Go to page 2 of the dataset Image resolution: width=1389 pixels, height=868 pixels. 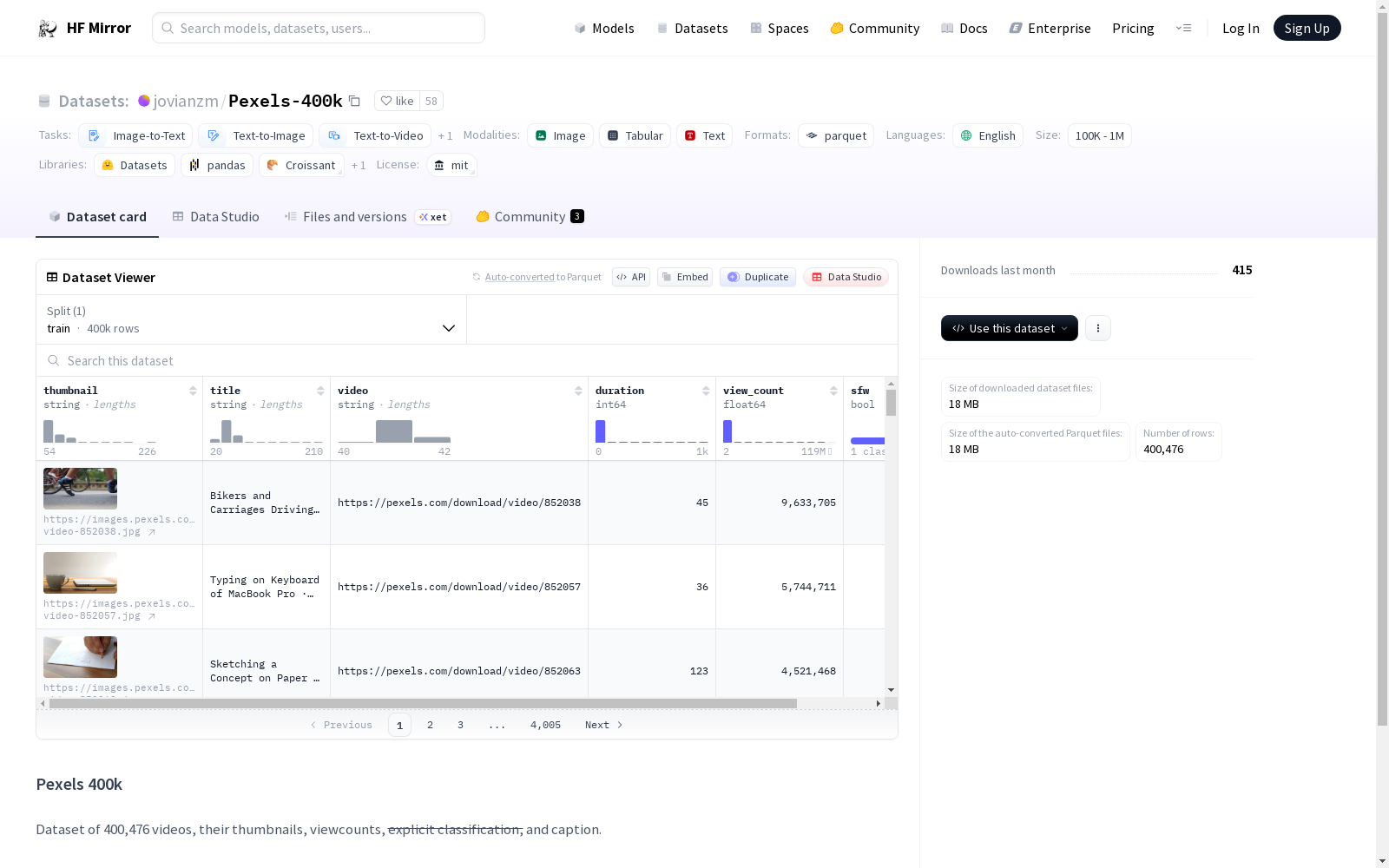tap(430, 725)
